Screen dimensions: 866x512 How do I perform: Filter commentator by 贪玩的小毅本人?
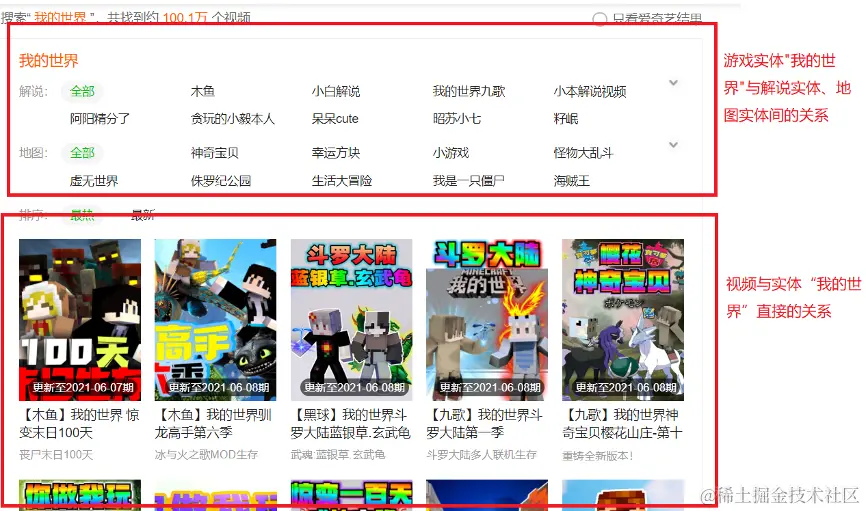(233, 118)
